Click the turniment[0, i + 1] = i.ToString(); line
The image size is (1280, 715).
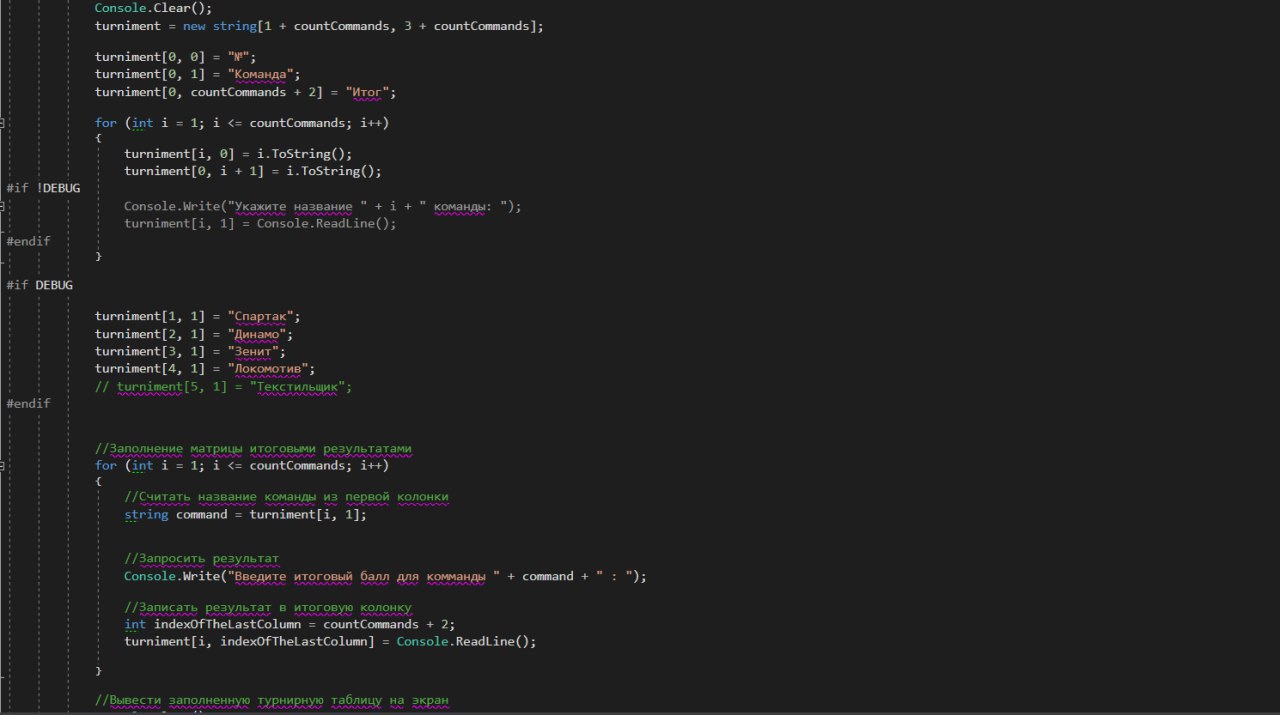tap(253, 171)
